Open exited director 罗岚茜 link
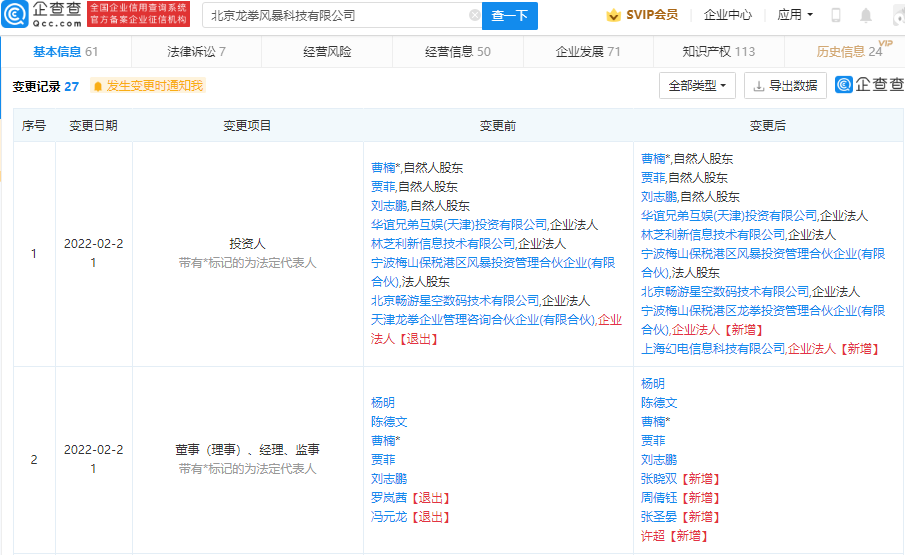This screenshot has width=905, height=555. 389,498
